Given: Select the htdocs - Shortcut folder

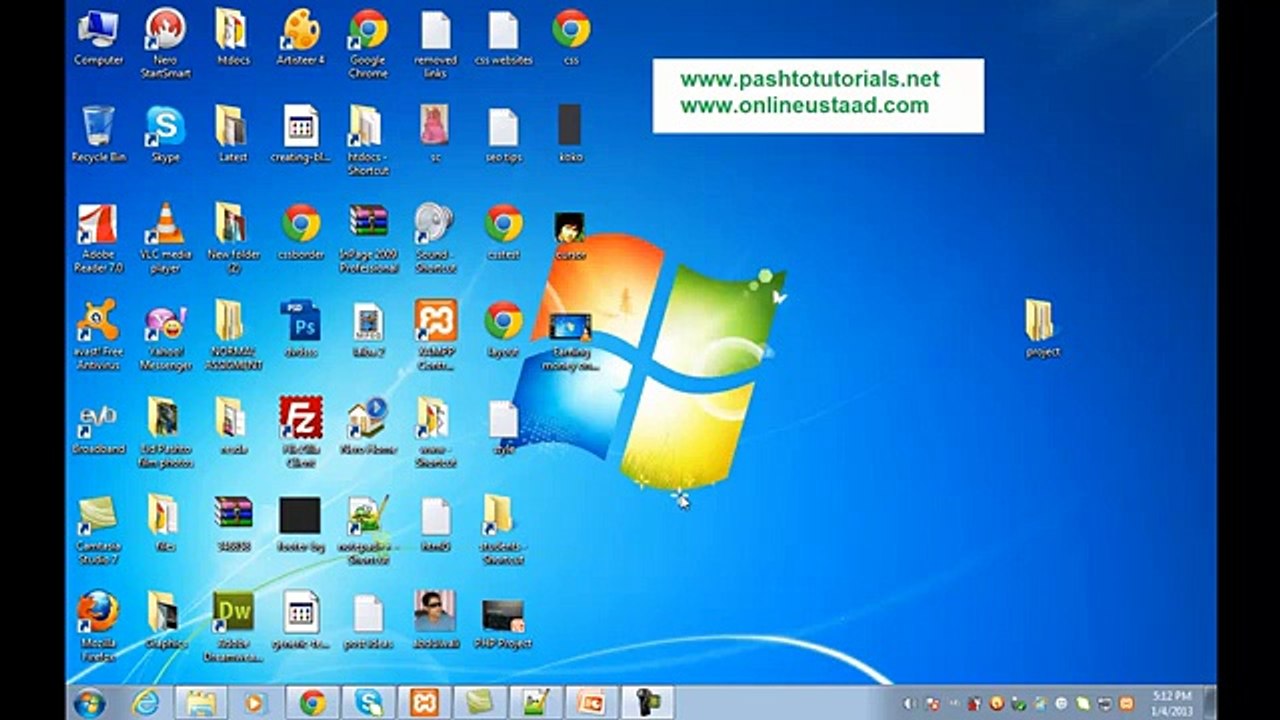Looking at the screenshot, I should point(368,141).
